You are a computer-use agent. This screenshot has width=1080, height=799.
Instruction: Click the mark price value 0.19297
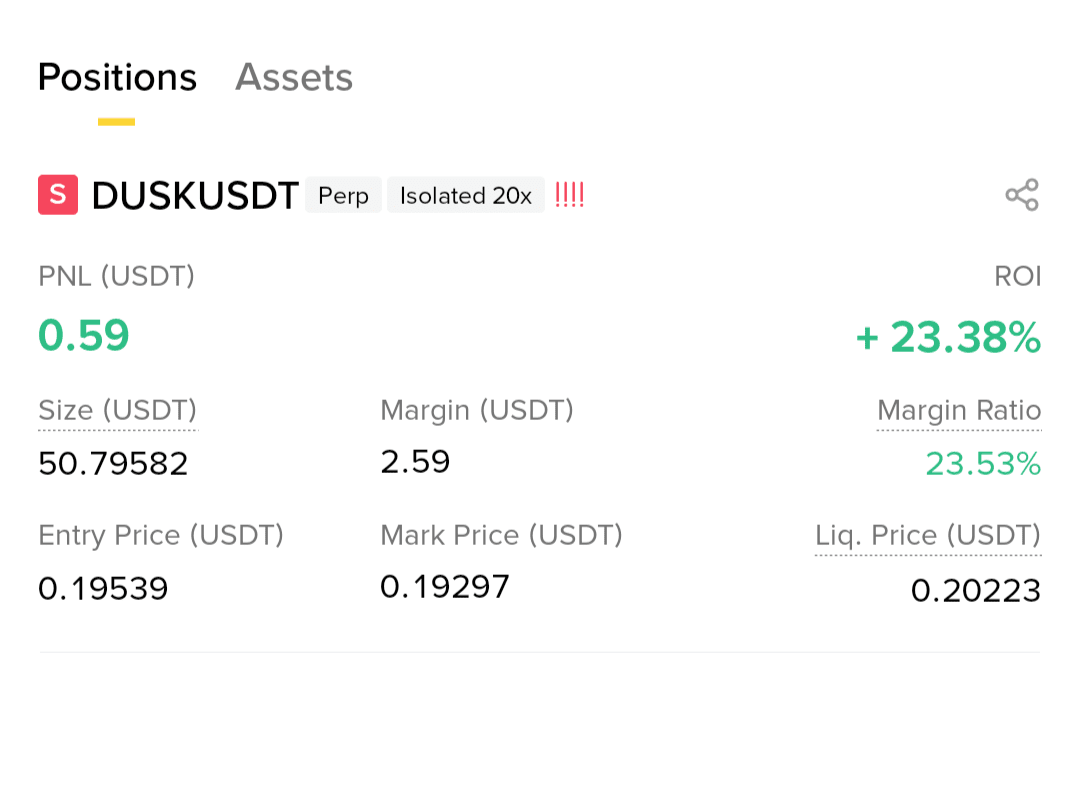(445, 587)
